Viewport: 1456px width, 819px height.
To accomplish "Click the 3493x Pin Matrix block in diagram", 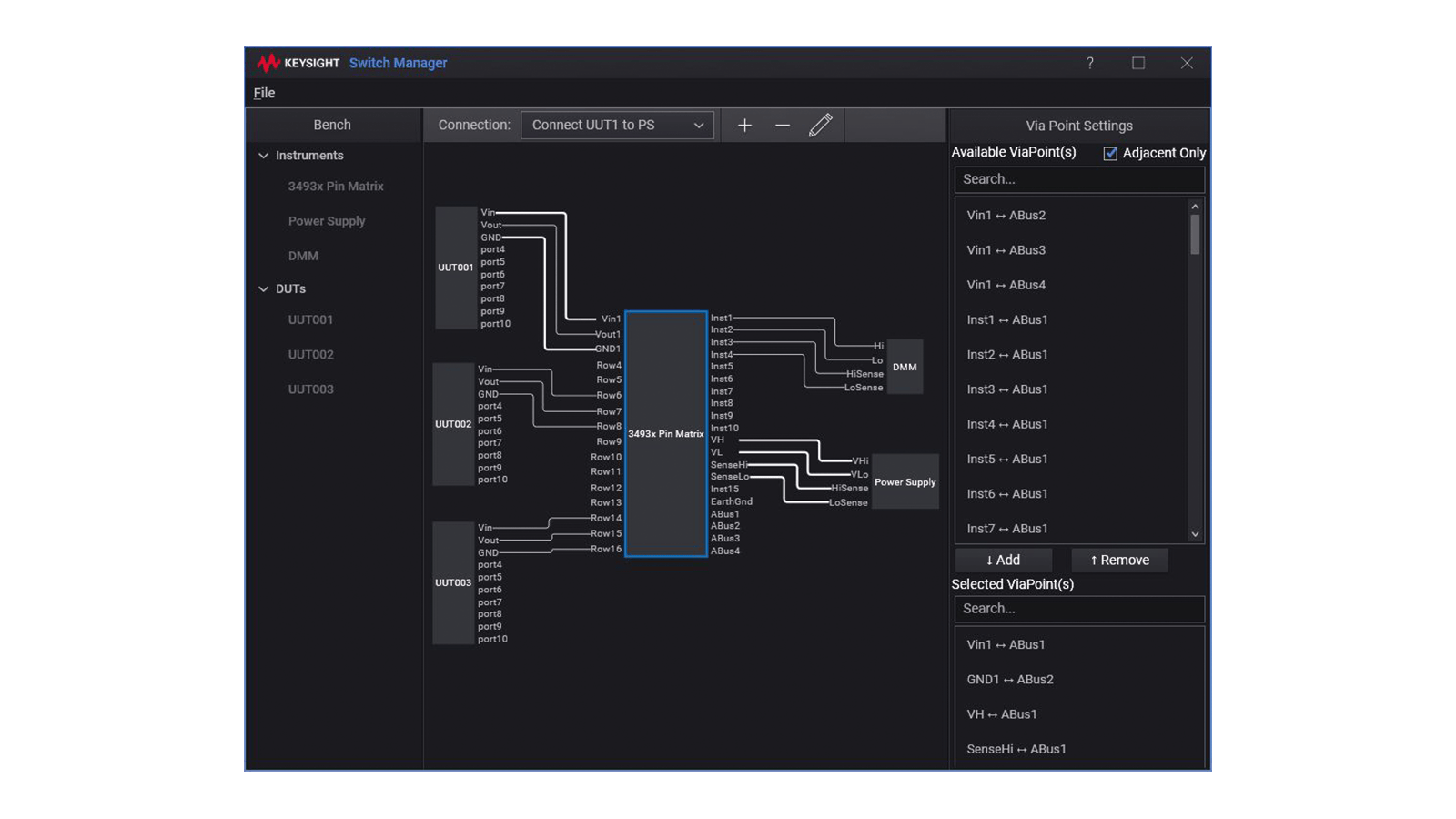I will pos(666,434).
